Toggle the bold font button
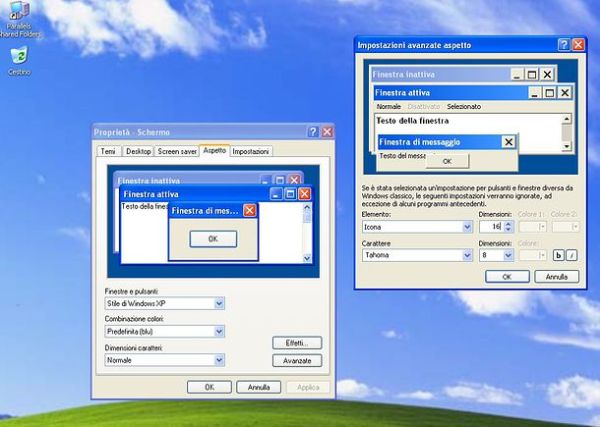Viewport: 600px width, 427px height. tap(559, 255)
